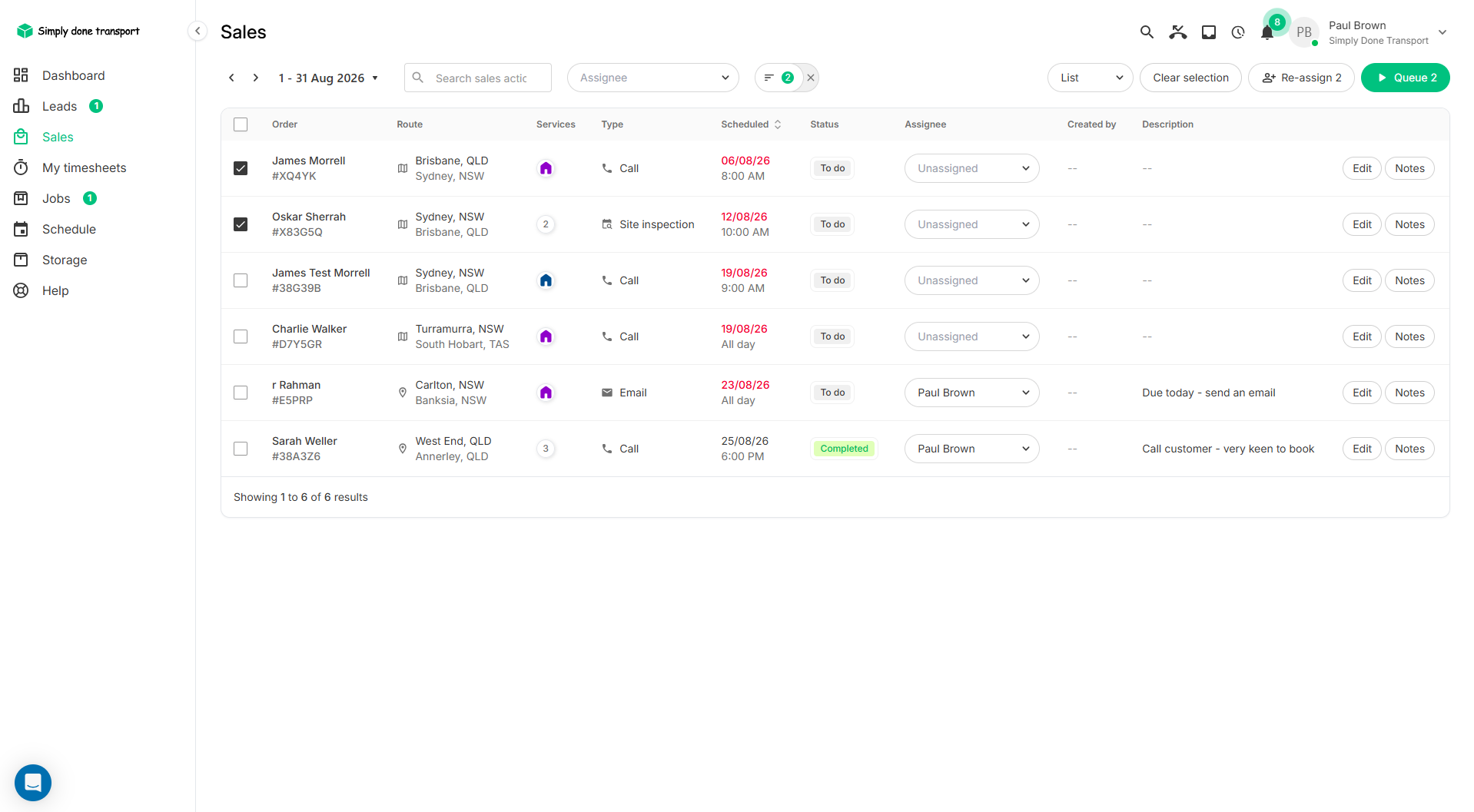Image resolution: width=1474 pixels, height=812 pixels.
Task: Clear active filters with the X icon
Action: click(811, 78)
